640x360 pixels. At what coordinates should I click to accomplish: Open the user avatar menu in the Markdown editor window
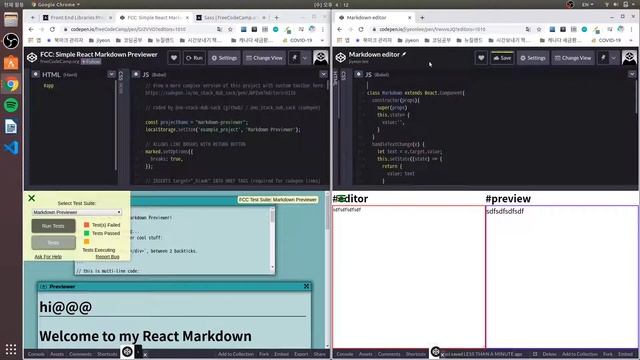click(629, 58)
